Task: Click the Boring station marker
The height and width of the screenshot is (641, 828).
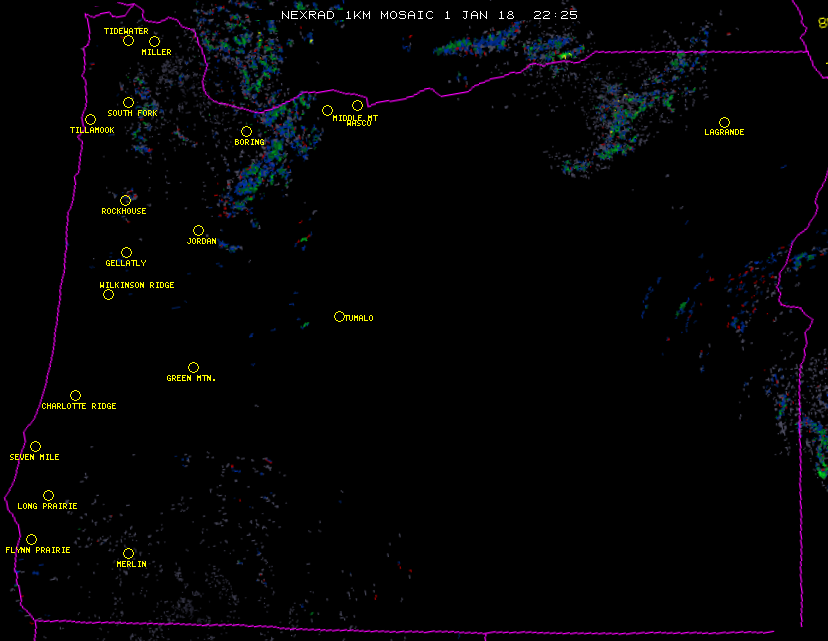Action: tap(246, 131)
